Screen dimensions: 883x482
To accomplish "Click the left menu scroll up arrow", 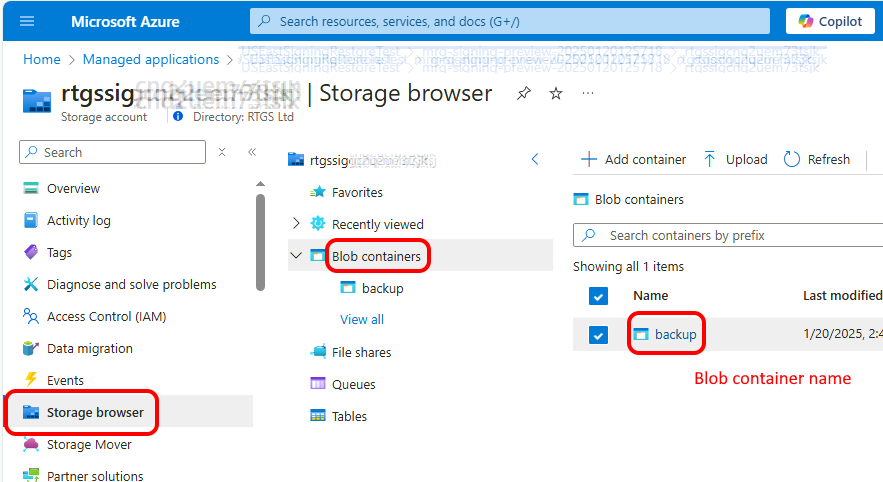I will click(x=260, y=184).
